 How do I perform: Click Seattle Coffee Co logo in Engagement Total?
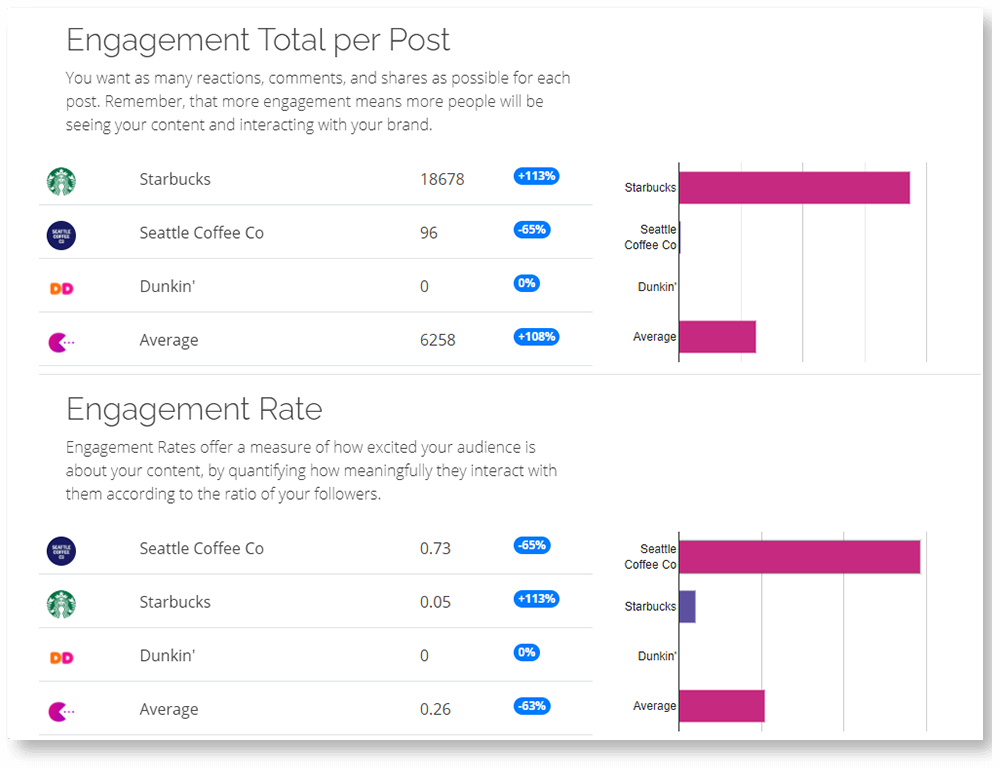(61, 235)
